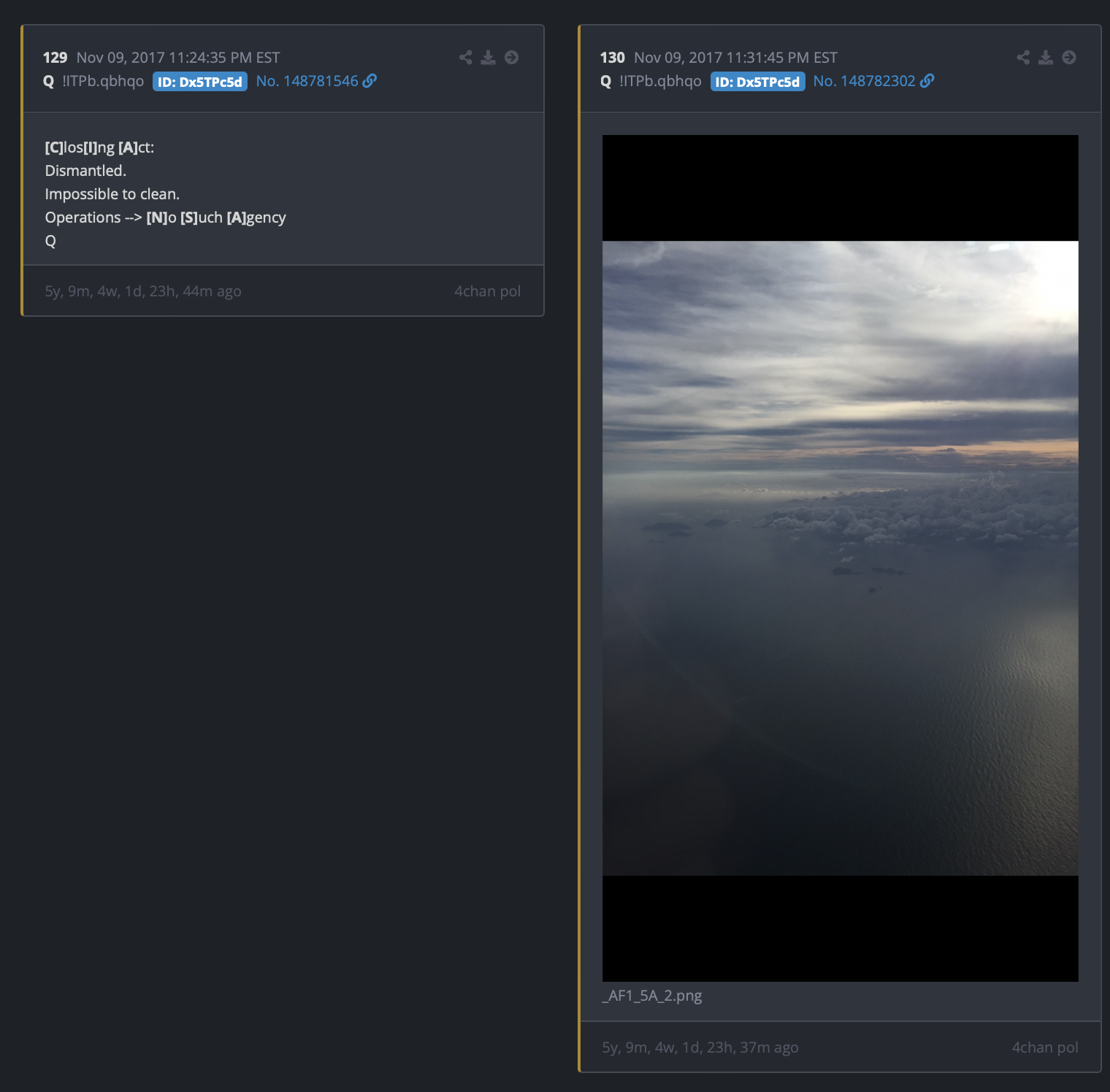Click date Nov 09, 2017 11:31:45 PM EST
Screen dimensions: 1110x1092
[735, 58]
